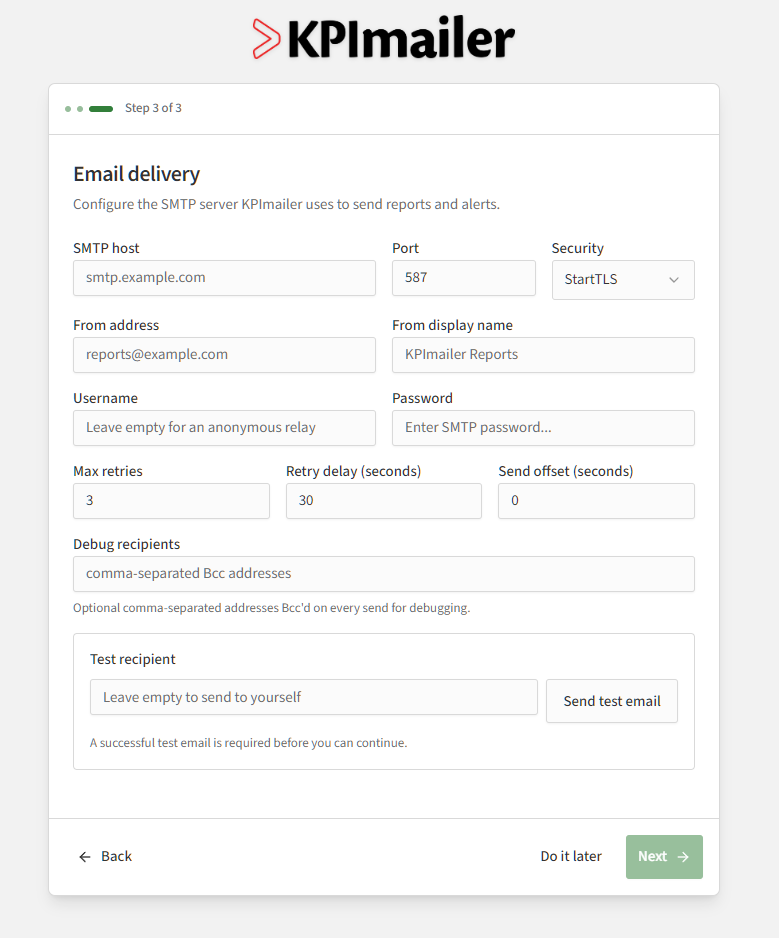The width and height of the screenshot is (779, 938).
Task: Click the 'Debug recipients' label
Action: point(126,544)
